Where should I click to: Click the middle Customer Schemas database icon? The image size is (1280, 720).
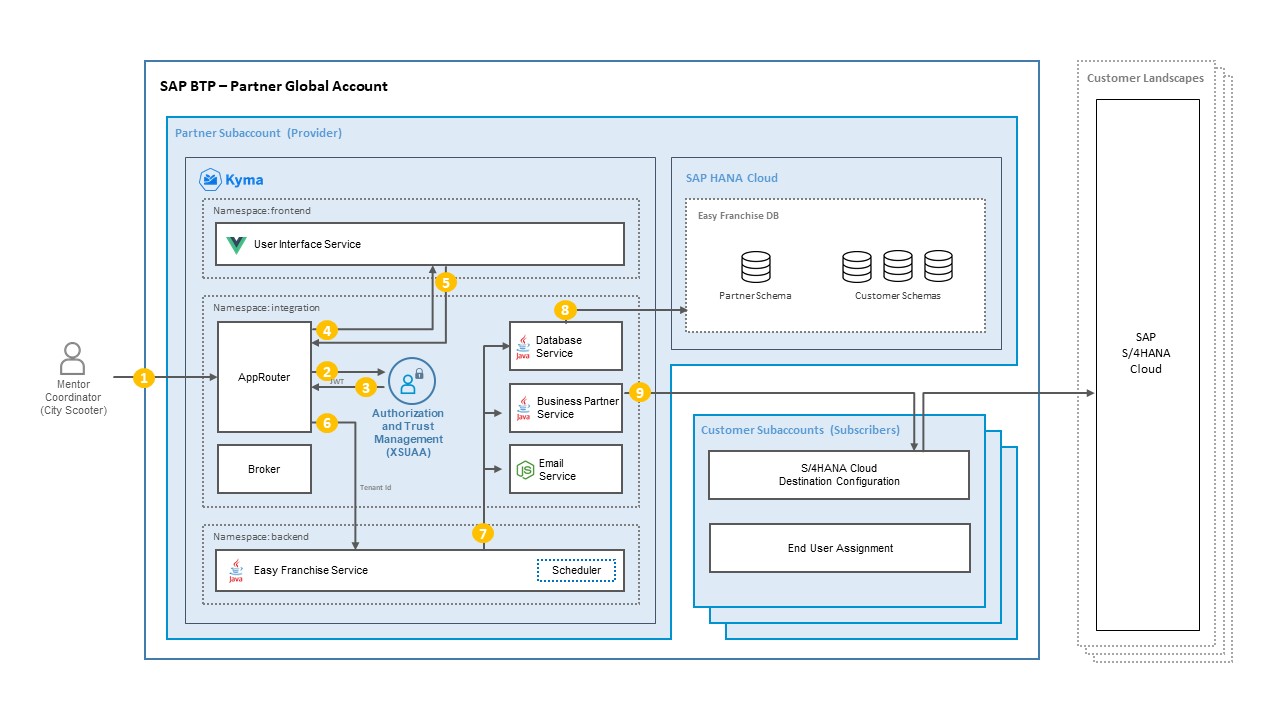(898, 266)
